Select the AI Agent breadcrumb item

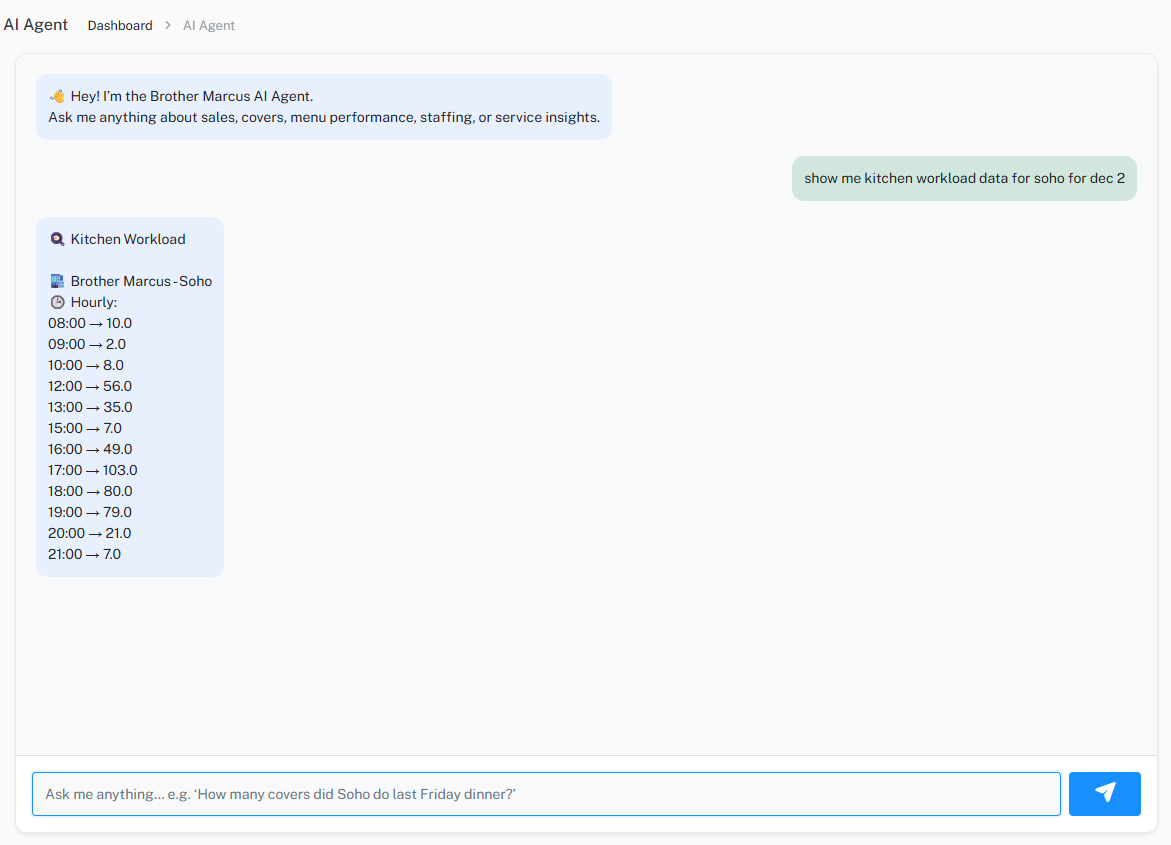coord(208,25)
